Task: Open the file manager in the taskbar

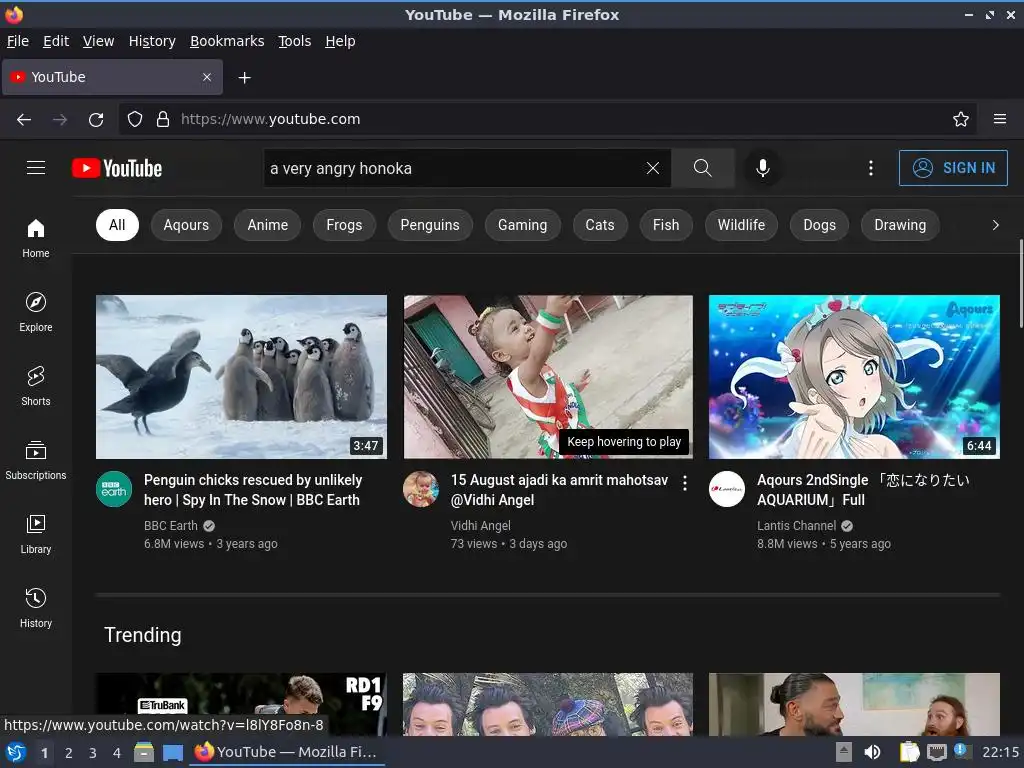Action: pos(144,752)
